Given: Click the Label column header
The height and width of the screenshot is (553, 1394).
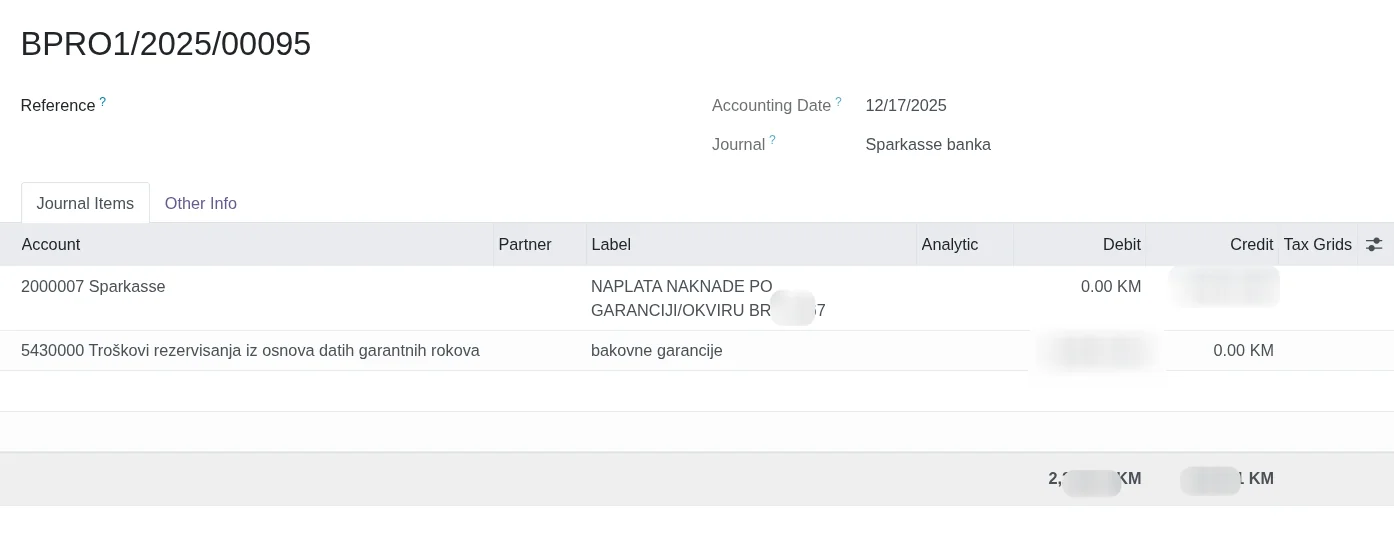Looking at the screenshot, I should (611, 244).
